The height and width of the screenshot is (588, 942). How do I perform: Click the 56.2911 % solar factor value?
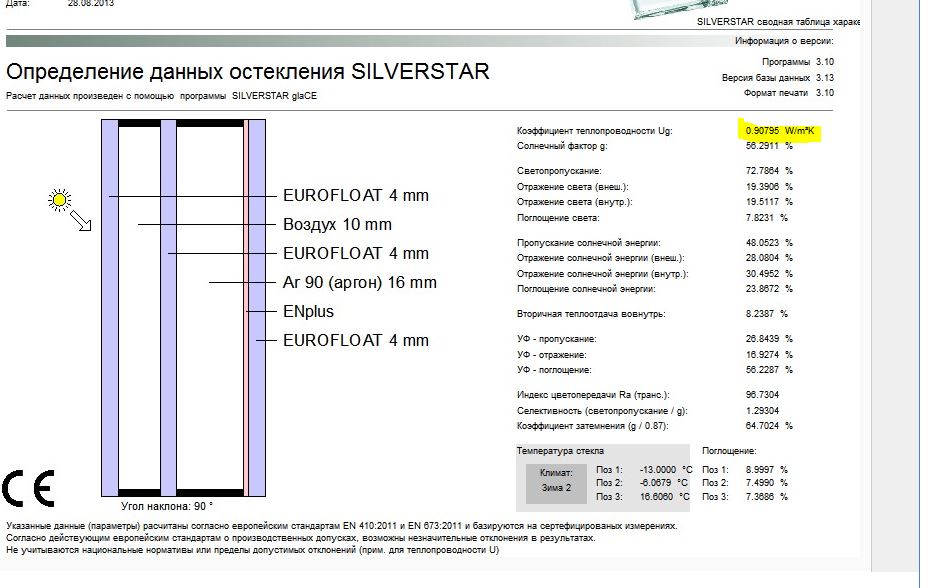click(x=769, y=146)
